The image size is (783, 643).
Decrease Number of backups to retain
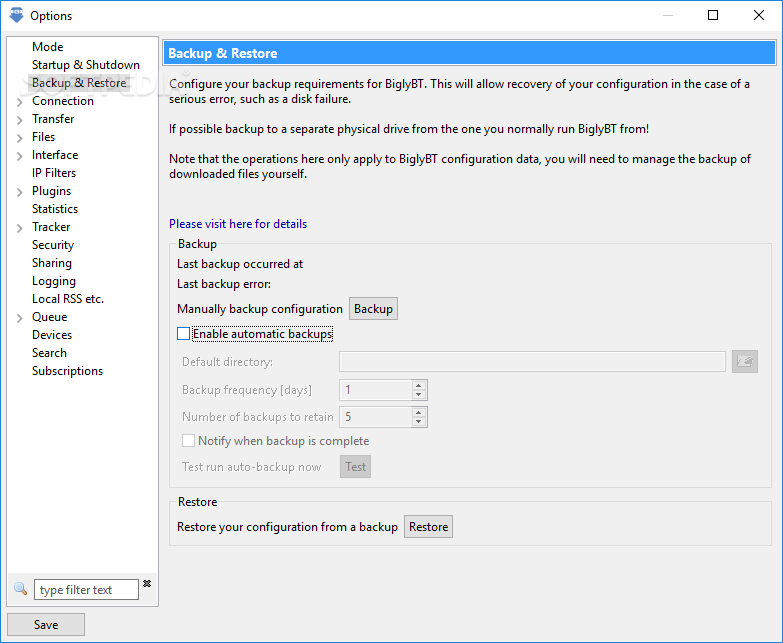419,421
